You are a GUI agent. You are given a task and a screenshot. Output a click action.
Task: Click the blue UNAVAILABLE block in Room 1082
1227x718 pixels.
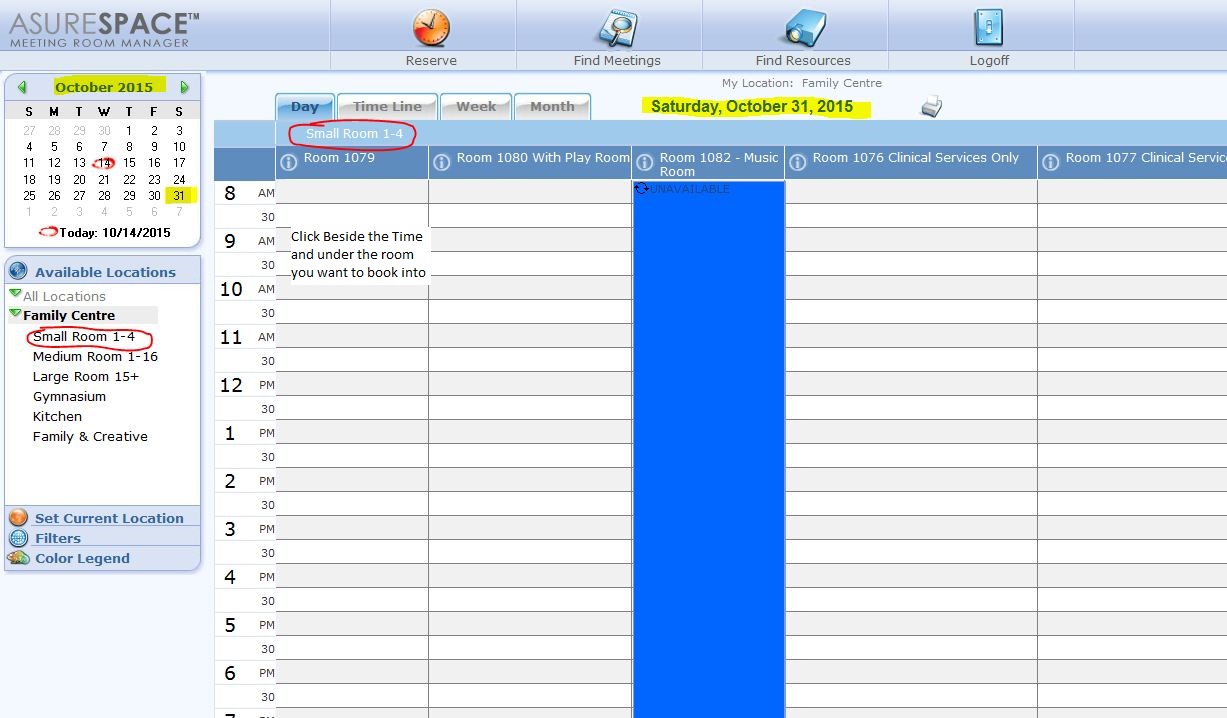click(708, 448)
